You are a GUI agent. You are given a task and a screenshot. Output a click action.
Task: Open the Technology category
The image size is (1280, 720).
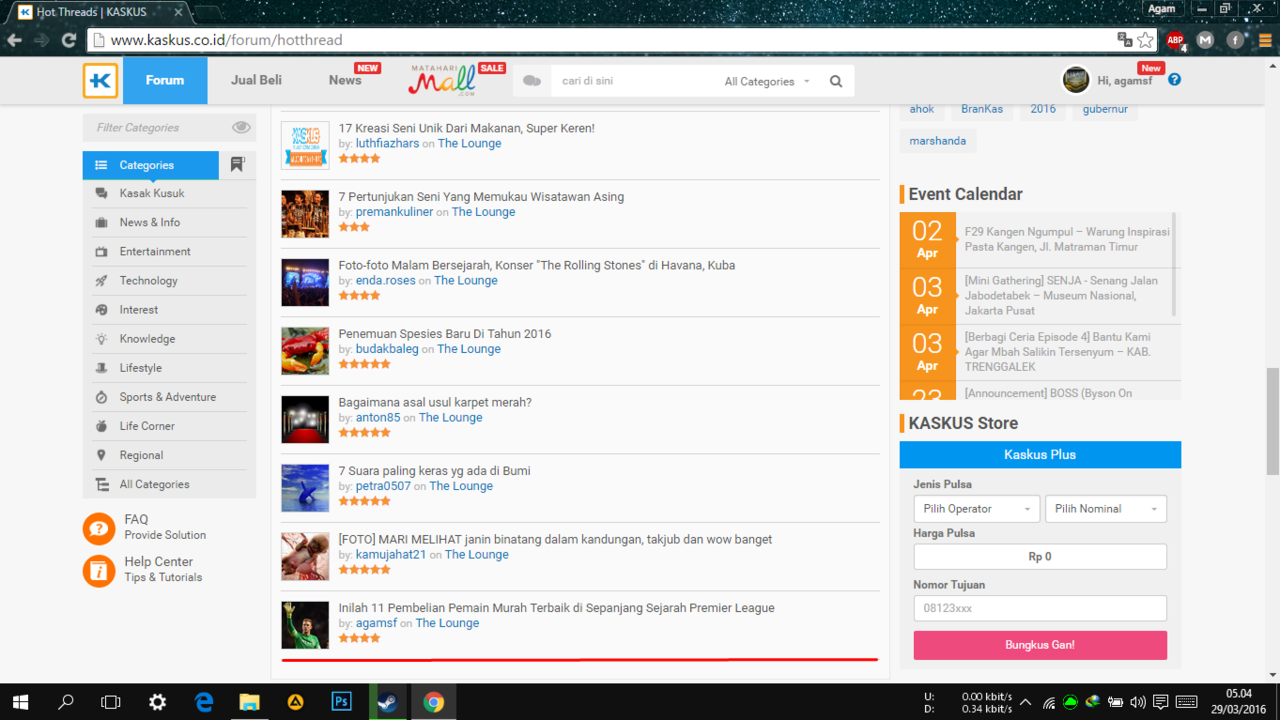[x=148, y=280]
